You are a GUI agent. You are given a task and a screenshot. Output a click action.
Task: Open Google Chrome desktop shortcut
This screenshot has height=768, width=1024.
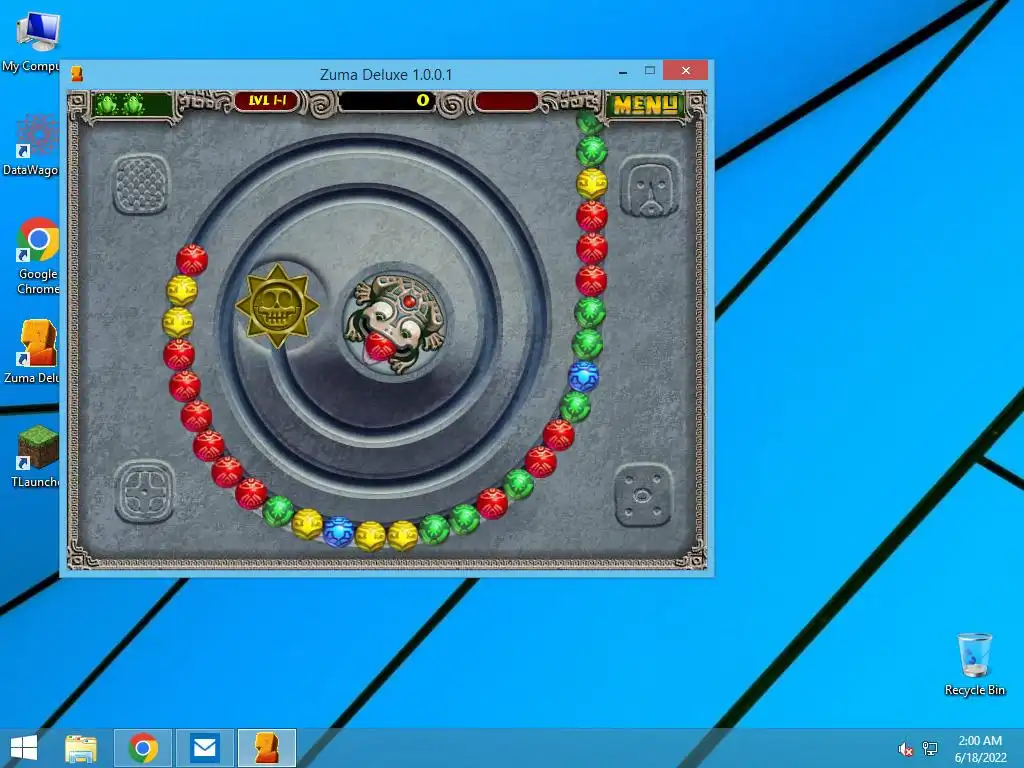37,256
